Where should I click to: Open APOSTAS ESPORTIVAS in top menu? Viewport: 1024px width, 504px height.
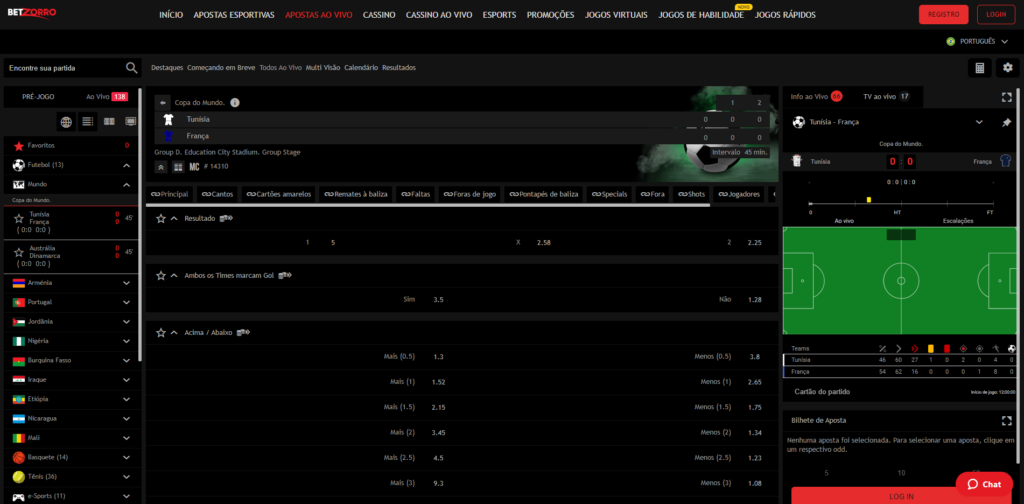click(234, 14)
